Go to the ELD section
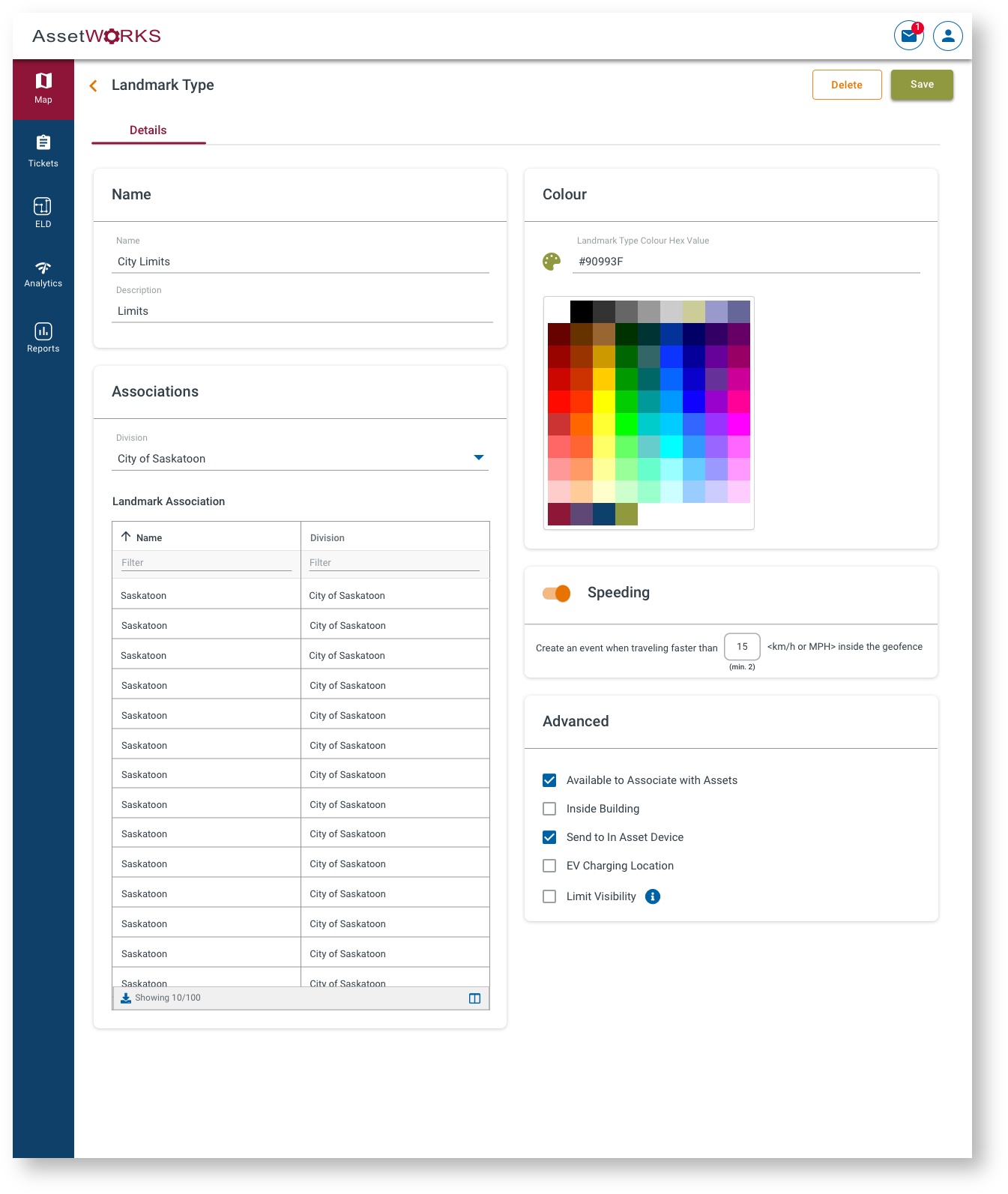Screen dimensions: 1008x1194 (x=43, y=213)
